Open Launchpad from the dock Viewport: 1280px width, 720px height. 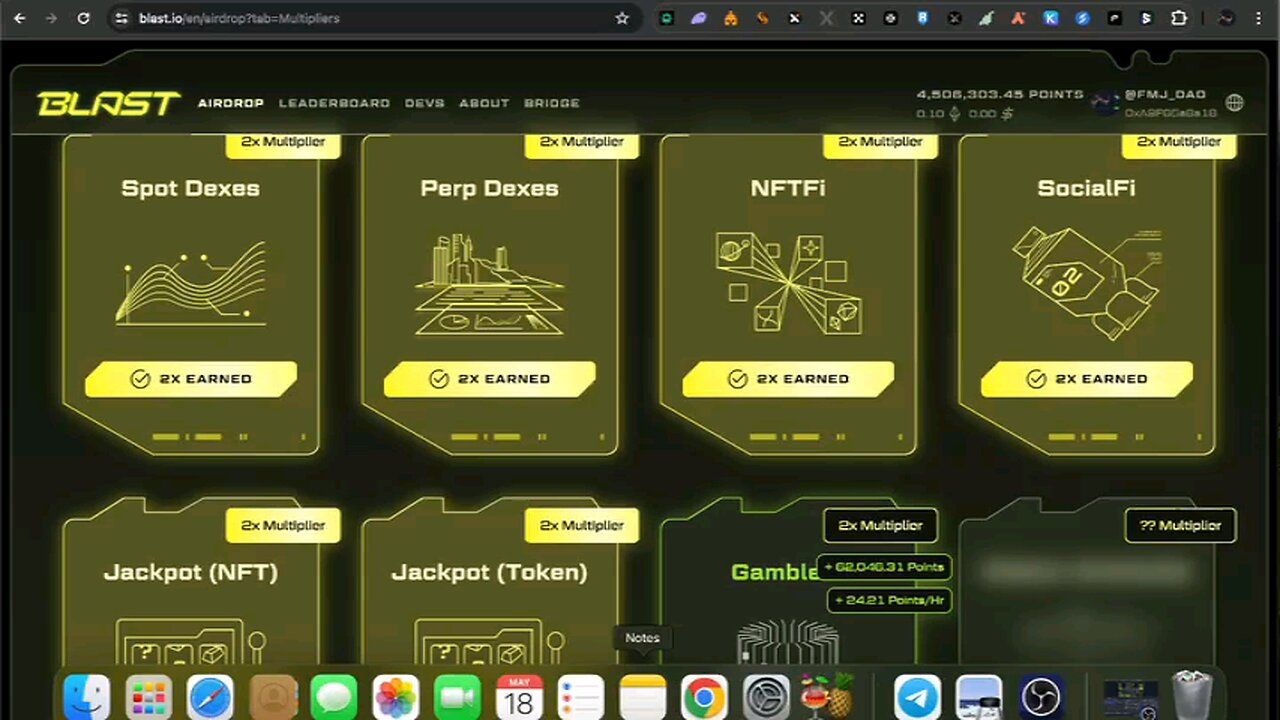click(x=149, y=697)
